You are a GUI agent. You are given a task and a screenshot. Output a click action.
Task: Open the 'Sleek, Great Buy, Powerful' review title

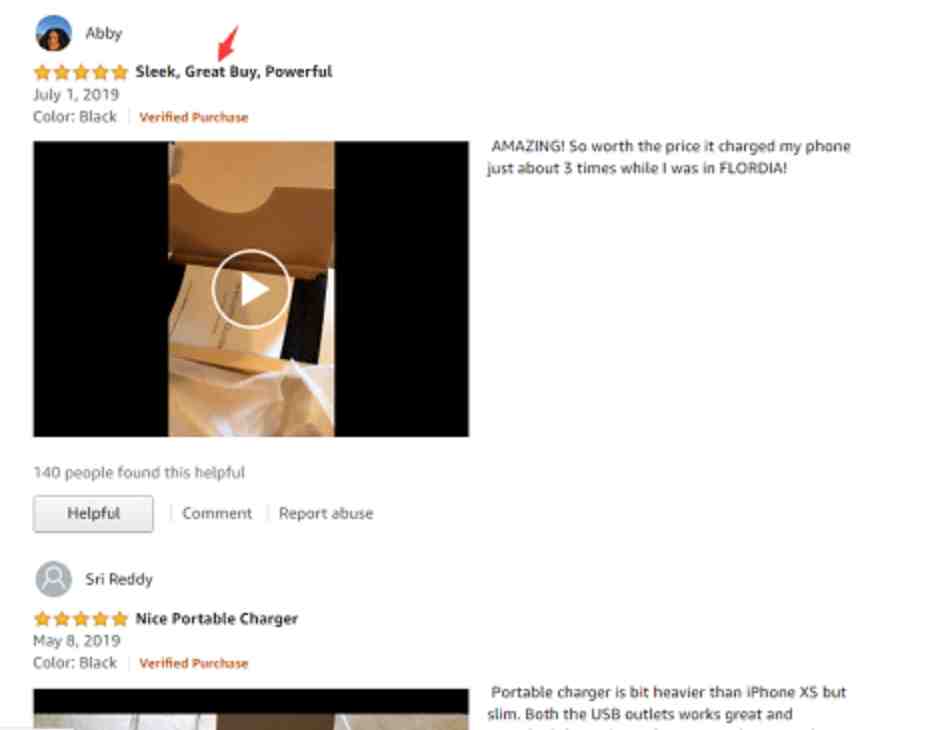(x=234, y=72)
